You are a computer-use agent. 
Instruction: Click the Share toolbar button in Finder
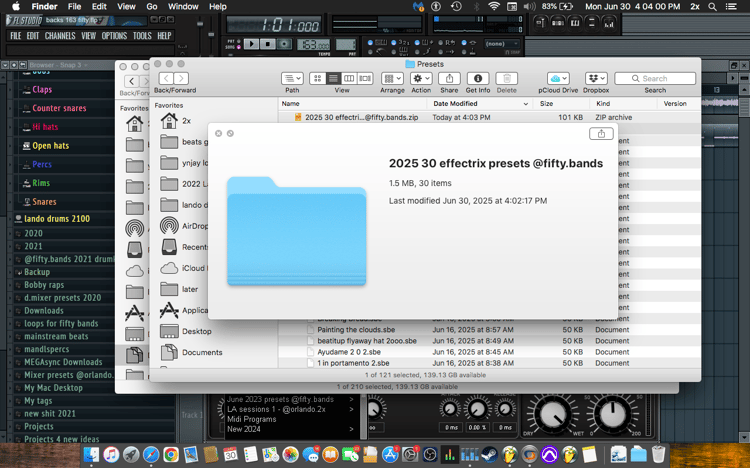click(449, 78)
